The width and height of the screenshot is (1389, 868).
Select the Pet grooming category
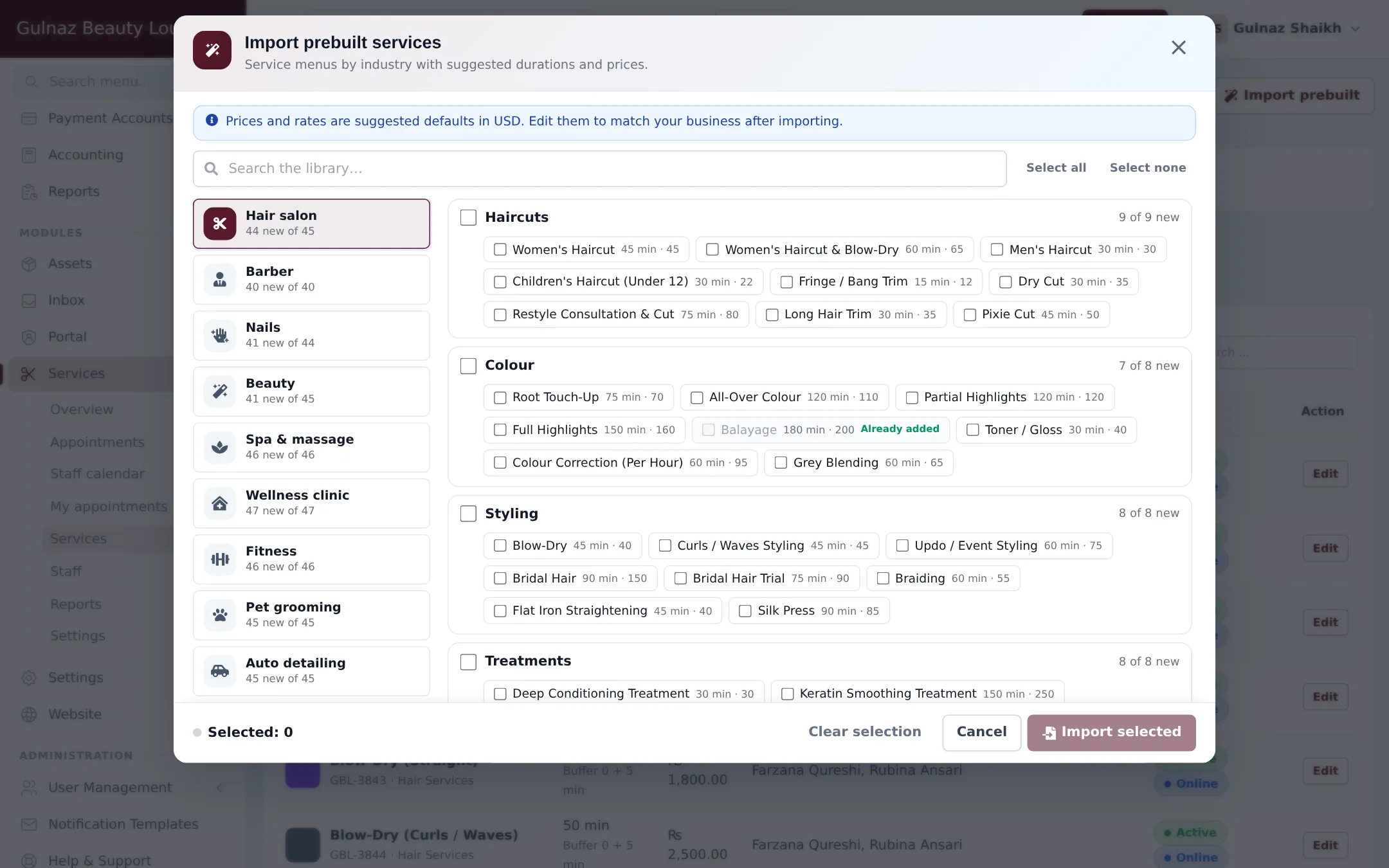pos(311,615)
